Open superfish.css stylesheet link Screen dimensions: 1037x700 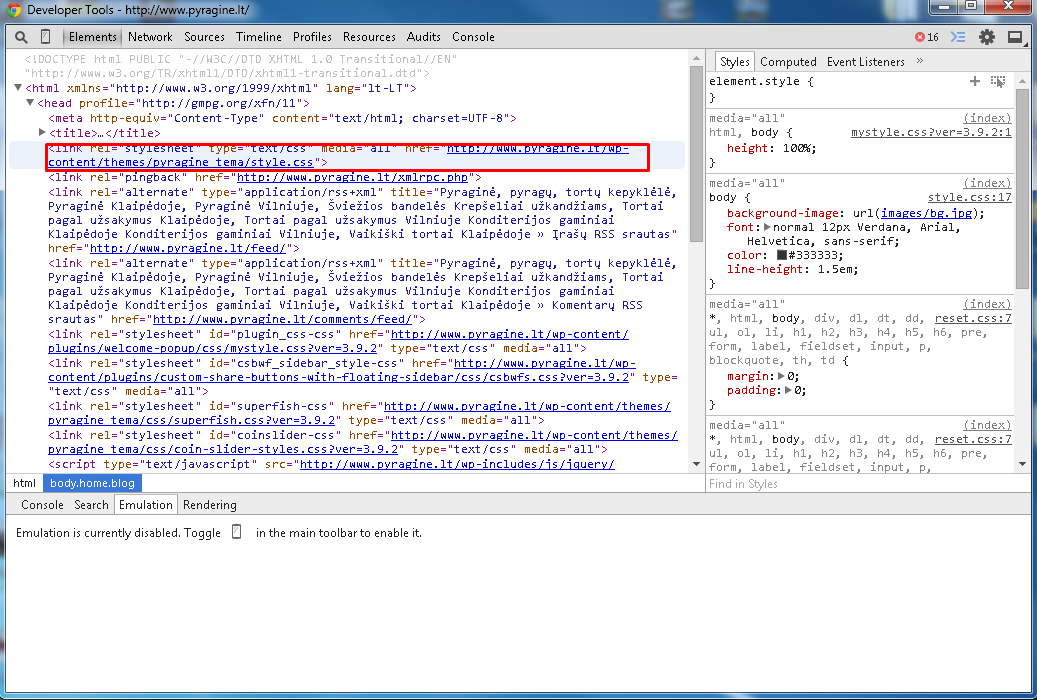pyautogui.click(x=359, y=414)
